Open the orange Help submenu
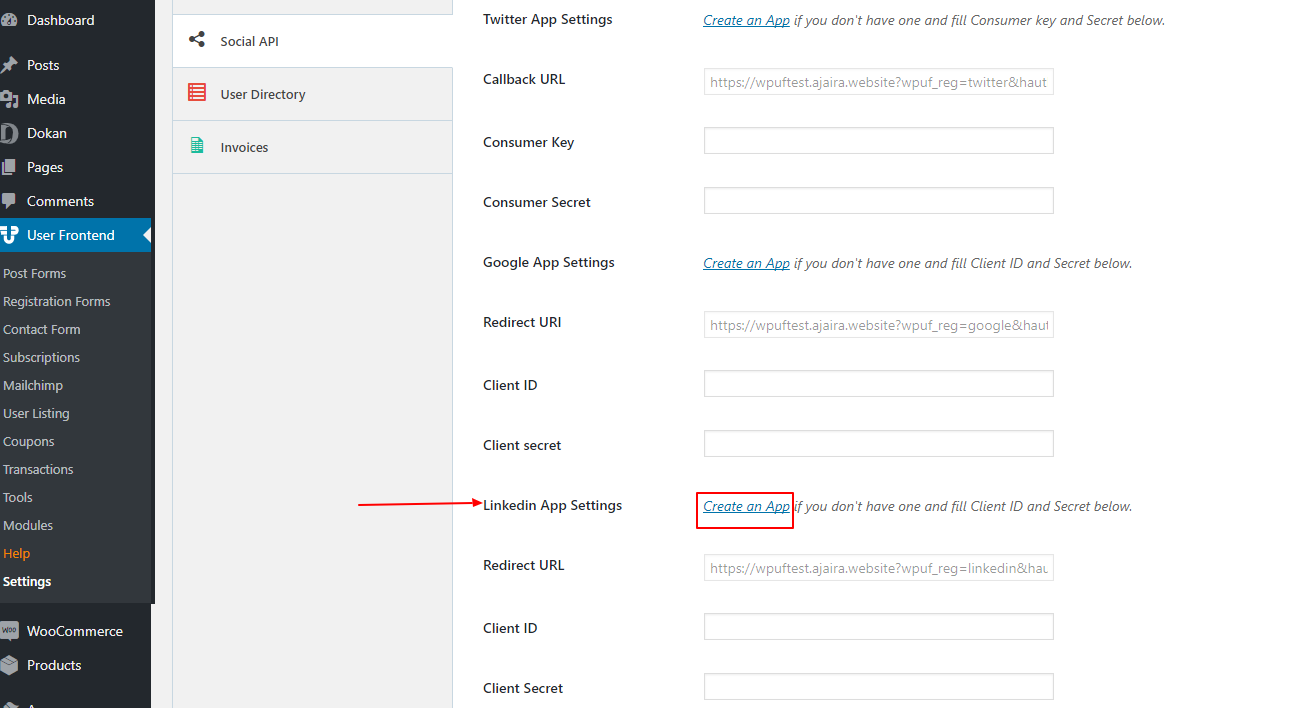Image resolution: width=1313 pixels, height=708 pixels. coord(17,553)
